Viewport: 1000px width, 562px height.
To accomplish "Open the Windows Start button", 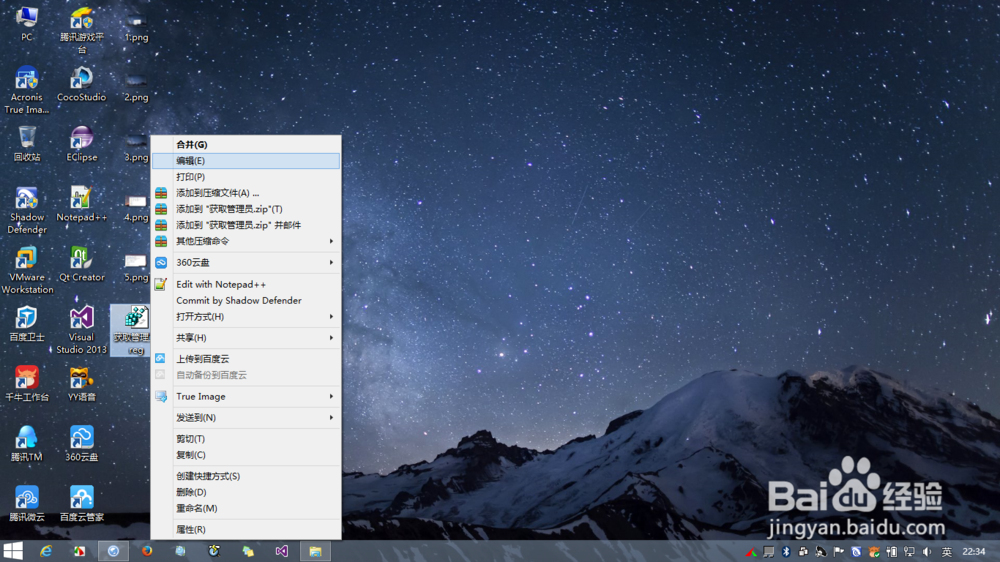I will (13, 551).
